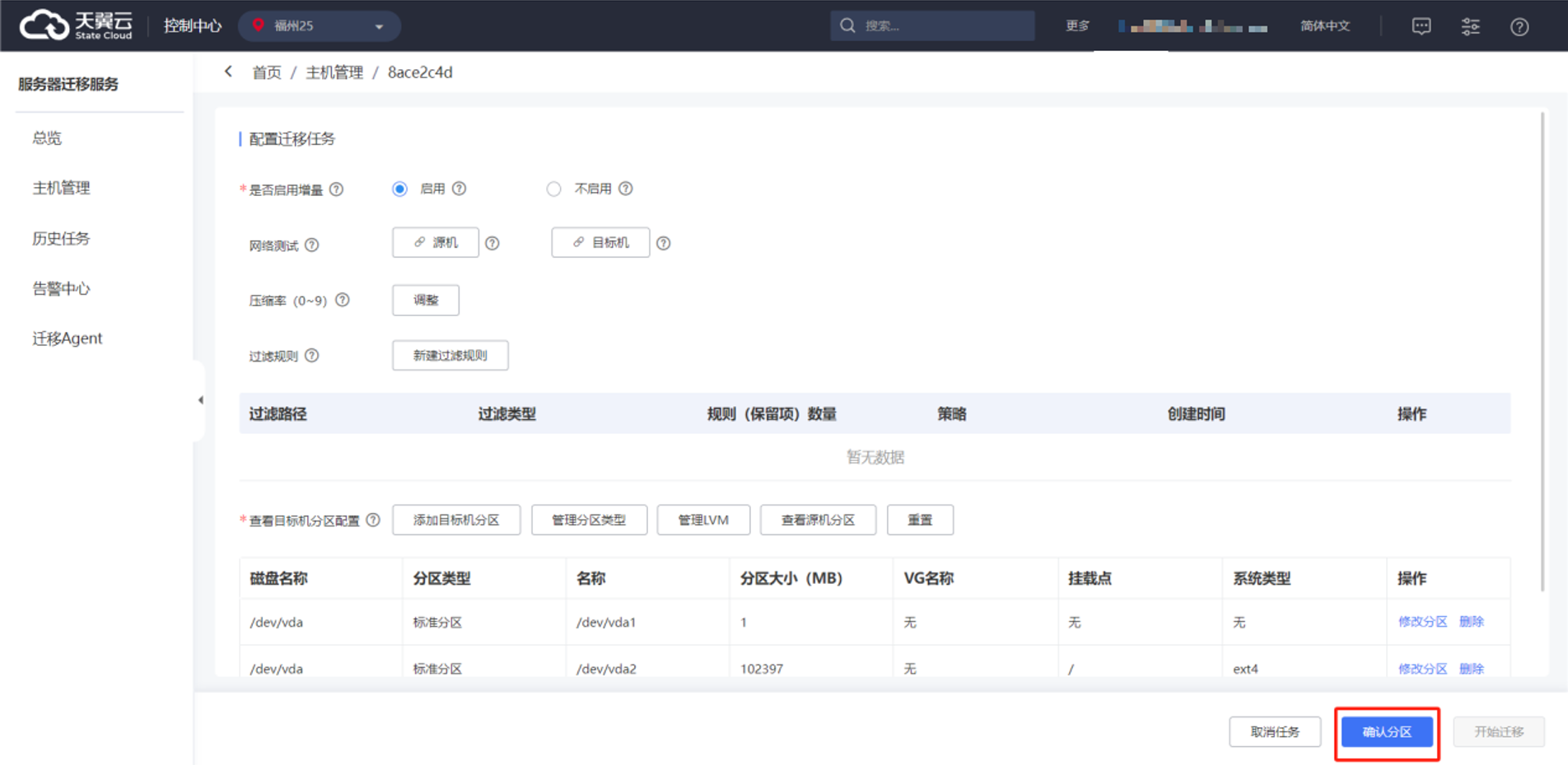Open the 更多 menu
The height and width of the screenshot is (765, 1568).
click(x=1077, y=26)
